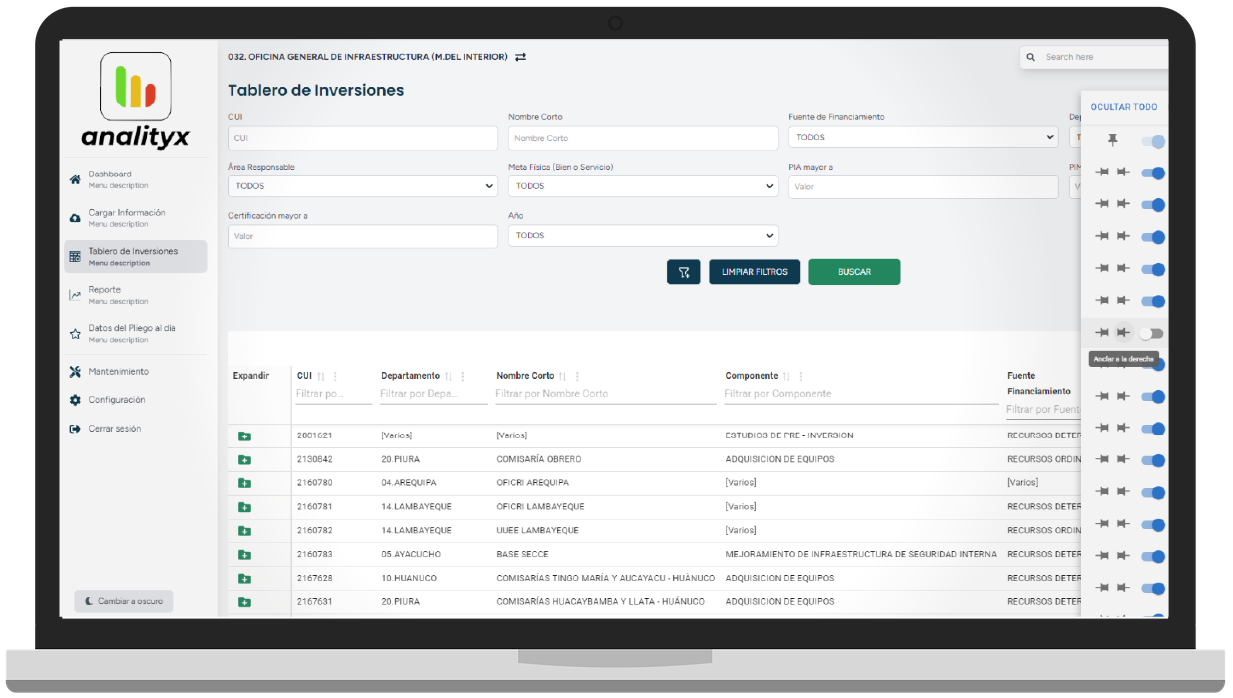
Task: Click sort icon on Departamento column
Action: click(x=448, y=377)
